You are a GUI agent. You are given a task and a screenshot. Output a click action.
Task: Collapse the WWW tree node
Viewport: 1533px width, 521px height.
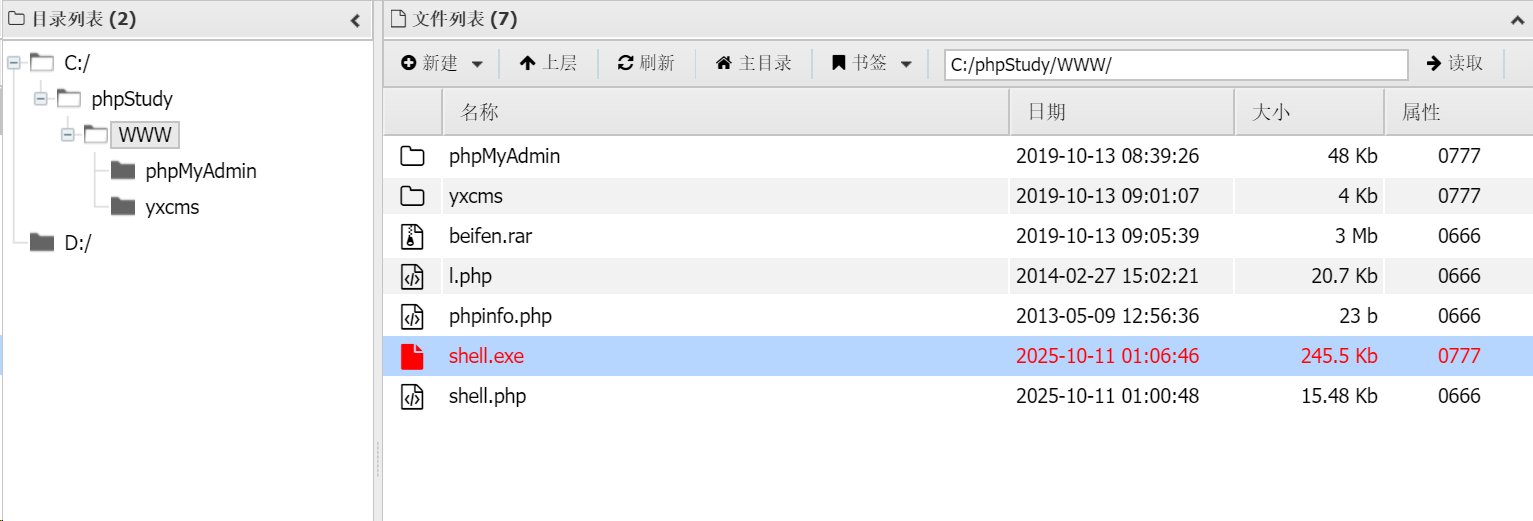pos(68,134)
